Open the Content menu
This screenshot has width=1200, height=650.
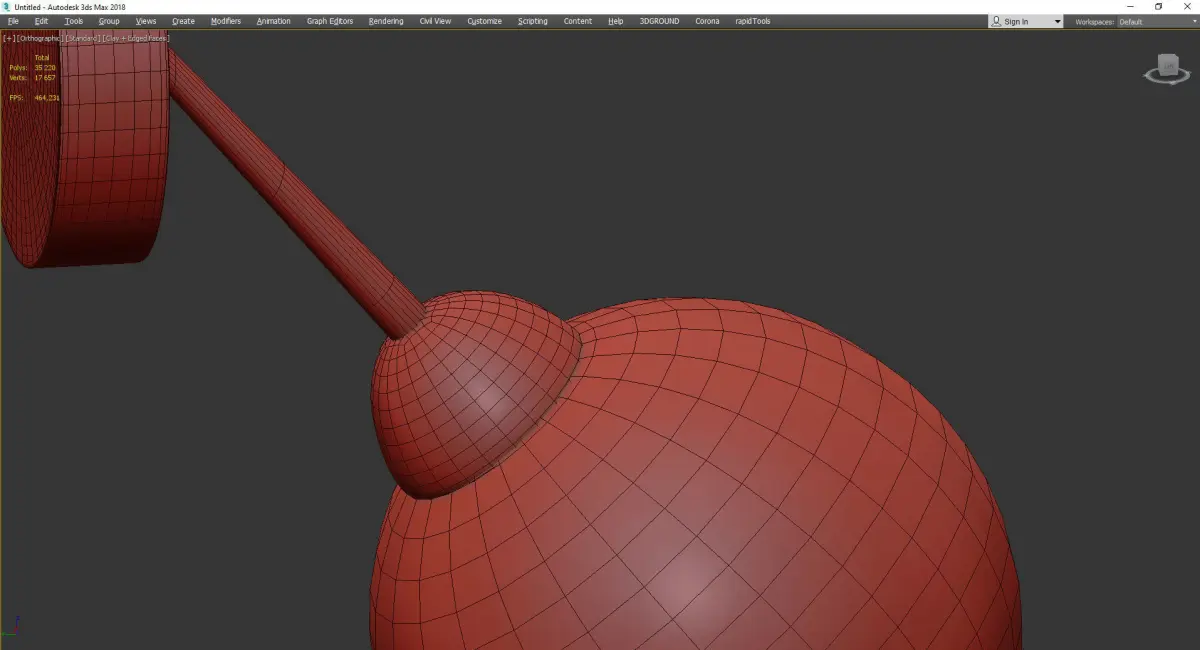(578, 21)
